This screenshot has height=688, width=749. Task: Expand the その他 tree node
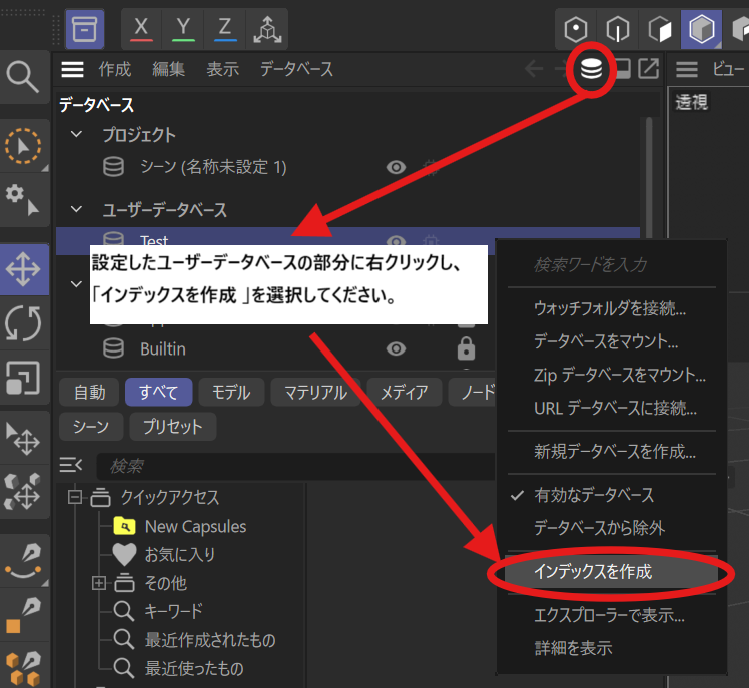pos(99,583)
